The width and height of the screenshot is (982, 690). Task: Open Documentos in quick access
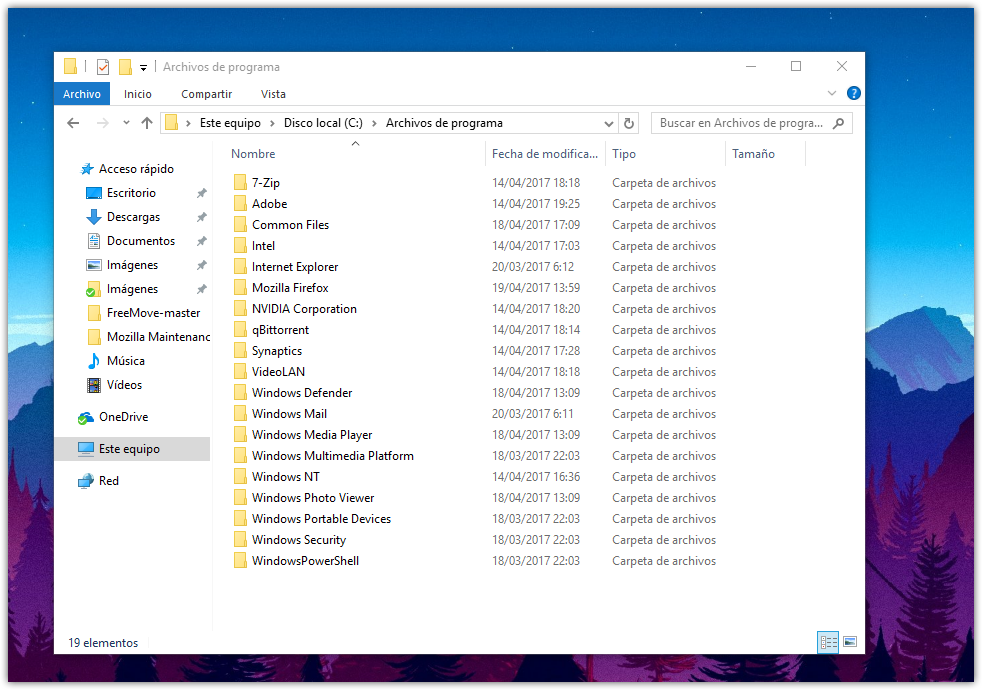click(x=141, y=241)
